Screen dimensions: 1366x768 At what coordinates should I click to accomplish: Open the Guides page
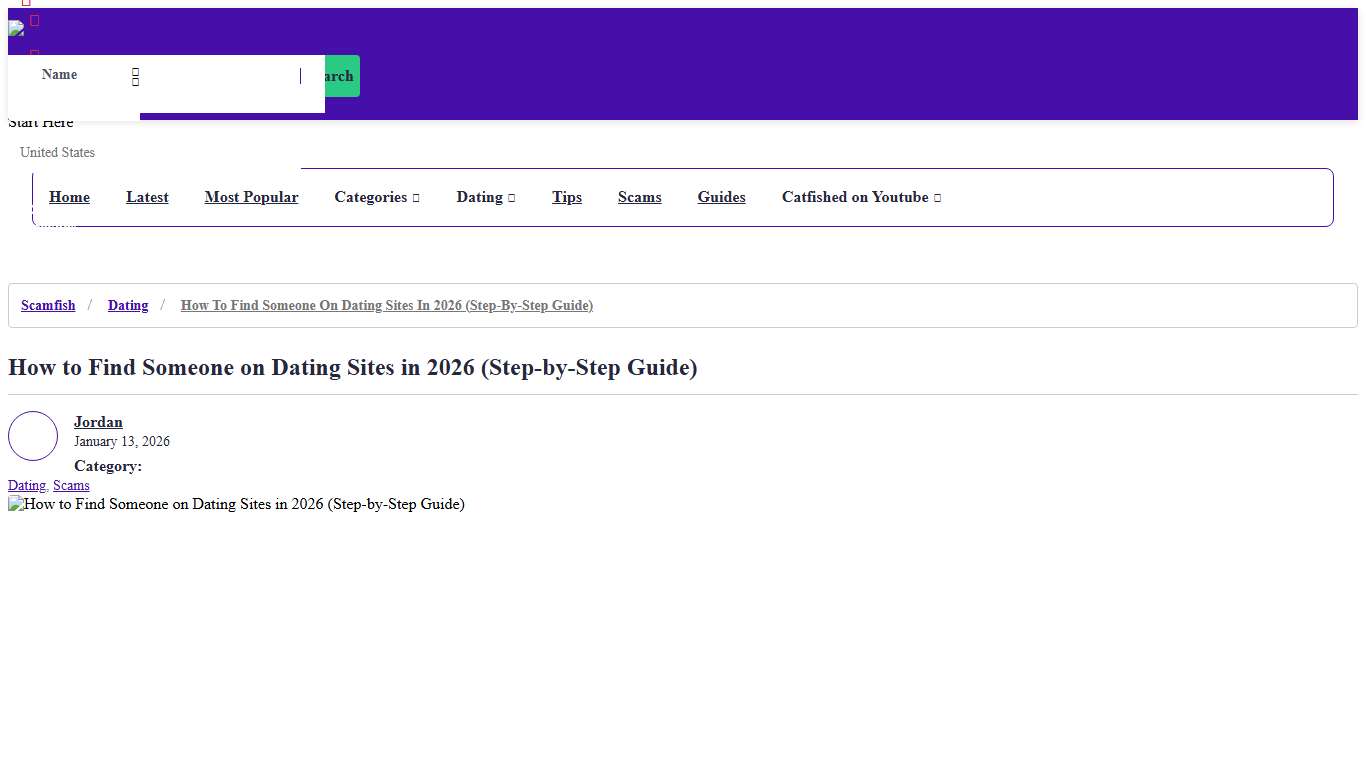click(721, 197)
